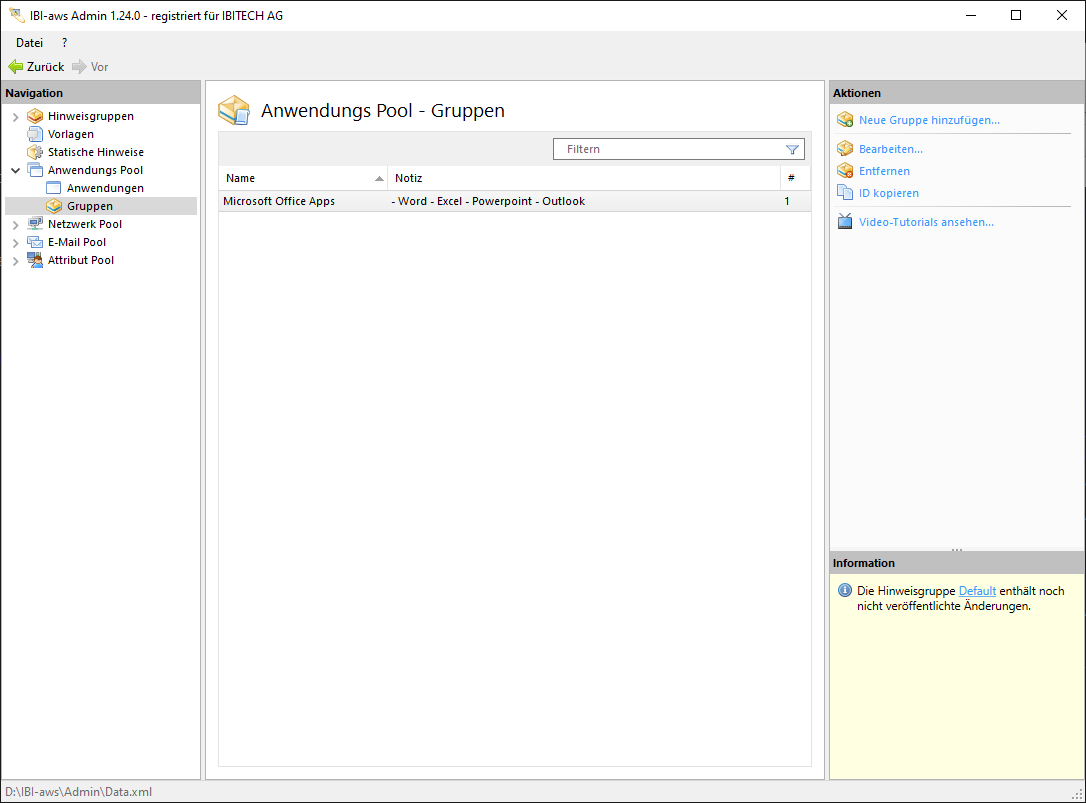
Task: Click the Netzwerk Pool computer icon
Action: click(x=35, y=224)
